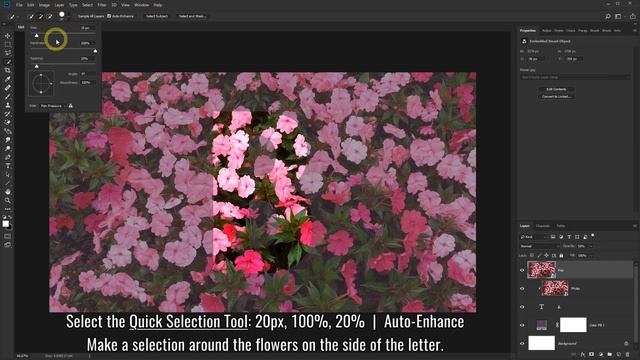The image size is (640, 360).
Task: Click the brush Size value field
Action: (87, 28)
